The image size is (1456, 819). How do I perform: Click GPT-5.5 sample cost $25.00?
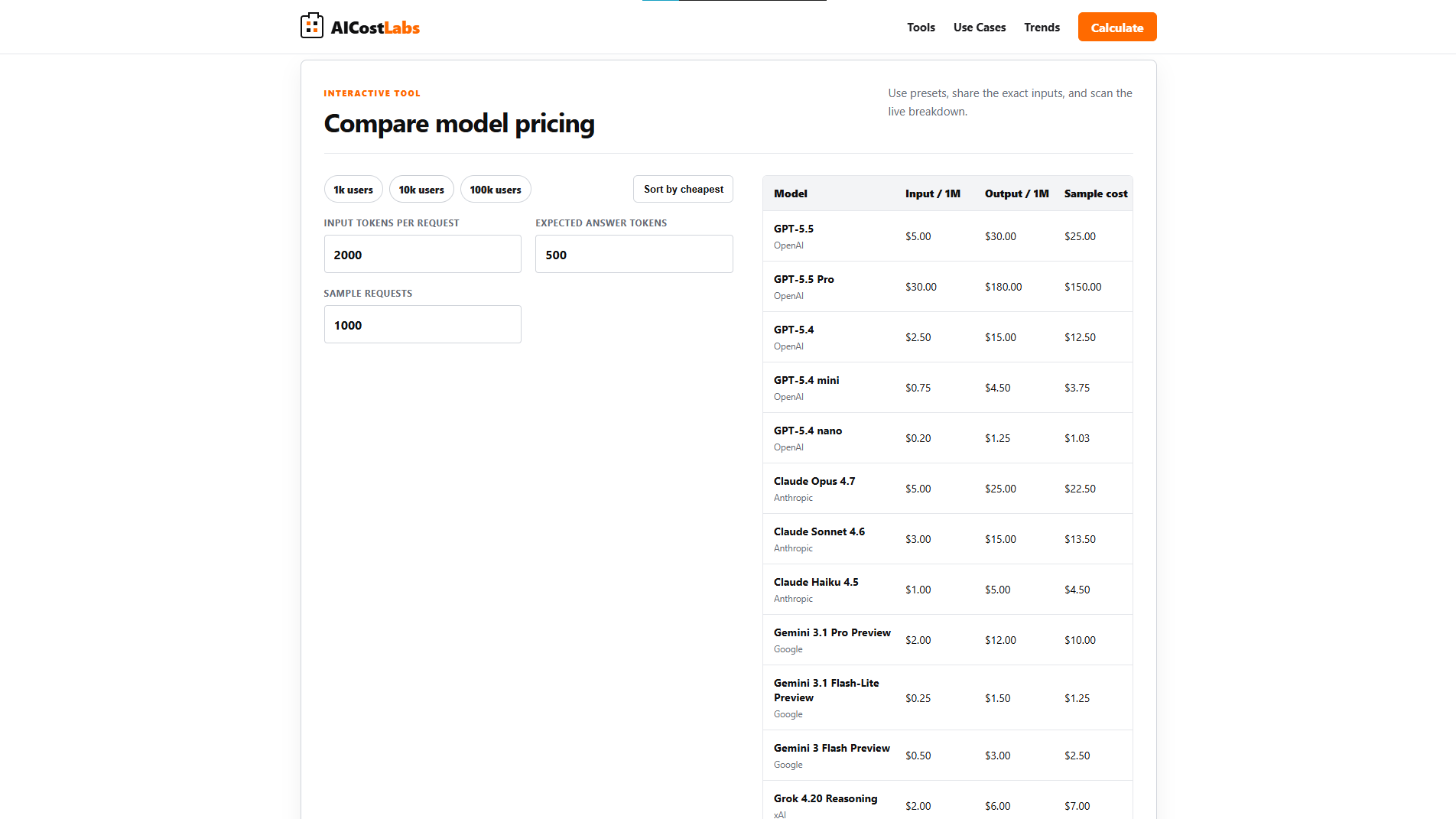[1080, 236]
